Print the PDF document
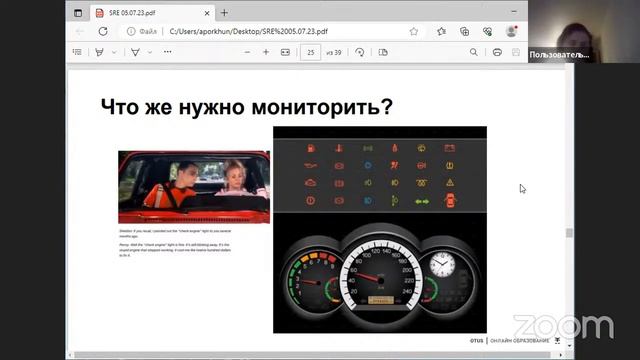 coord(497,52)
